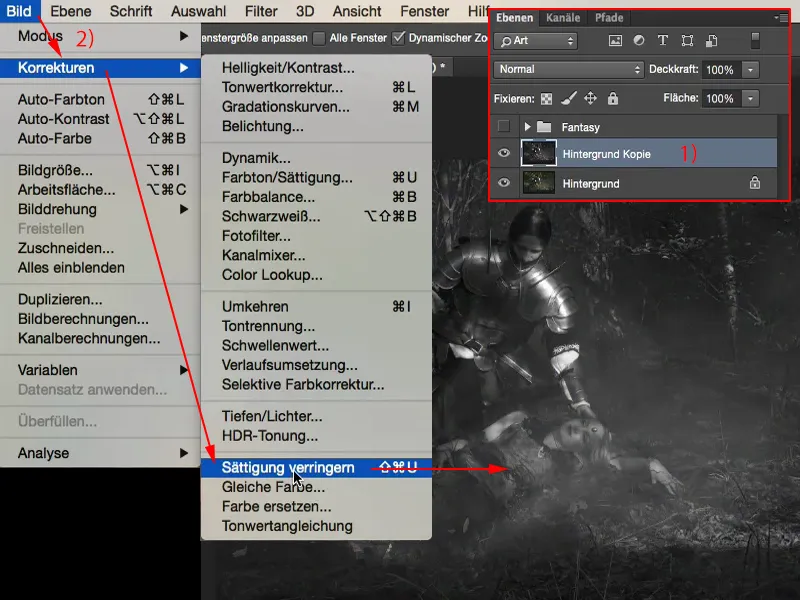Open the Normal blend mode dropdown
The width and height of the screenshot is (800, 600).
tap(568, 69)
